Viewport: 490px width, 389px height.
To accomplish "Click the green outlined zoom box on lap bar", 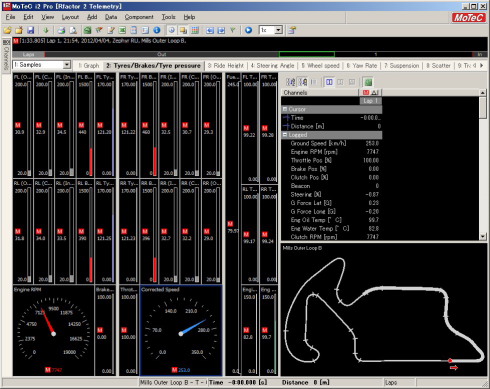I will (x=307, y=54).
